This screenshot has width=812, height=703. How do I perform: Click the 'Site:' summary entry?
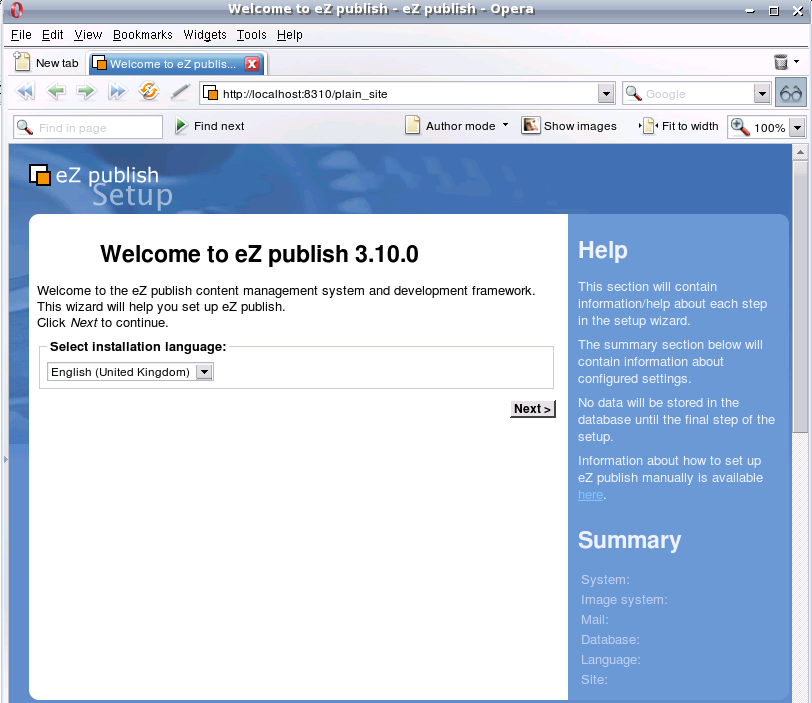(x=594, y=679)
